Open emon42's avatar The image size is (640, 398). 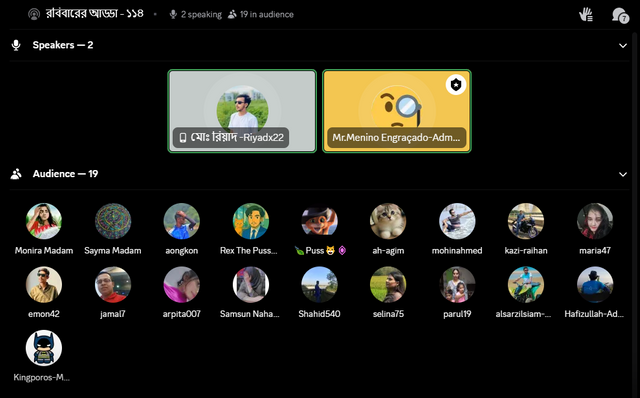[44, 285]
